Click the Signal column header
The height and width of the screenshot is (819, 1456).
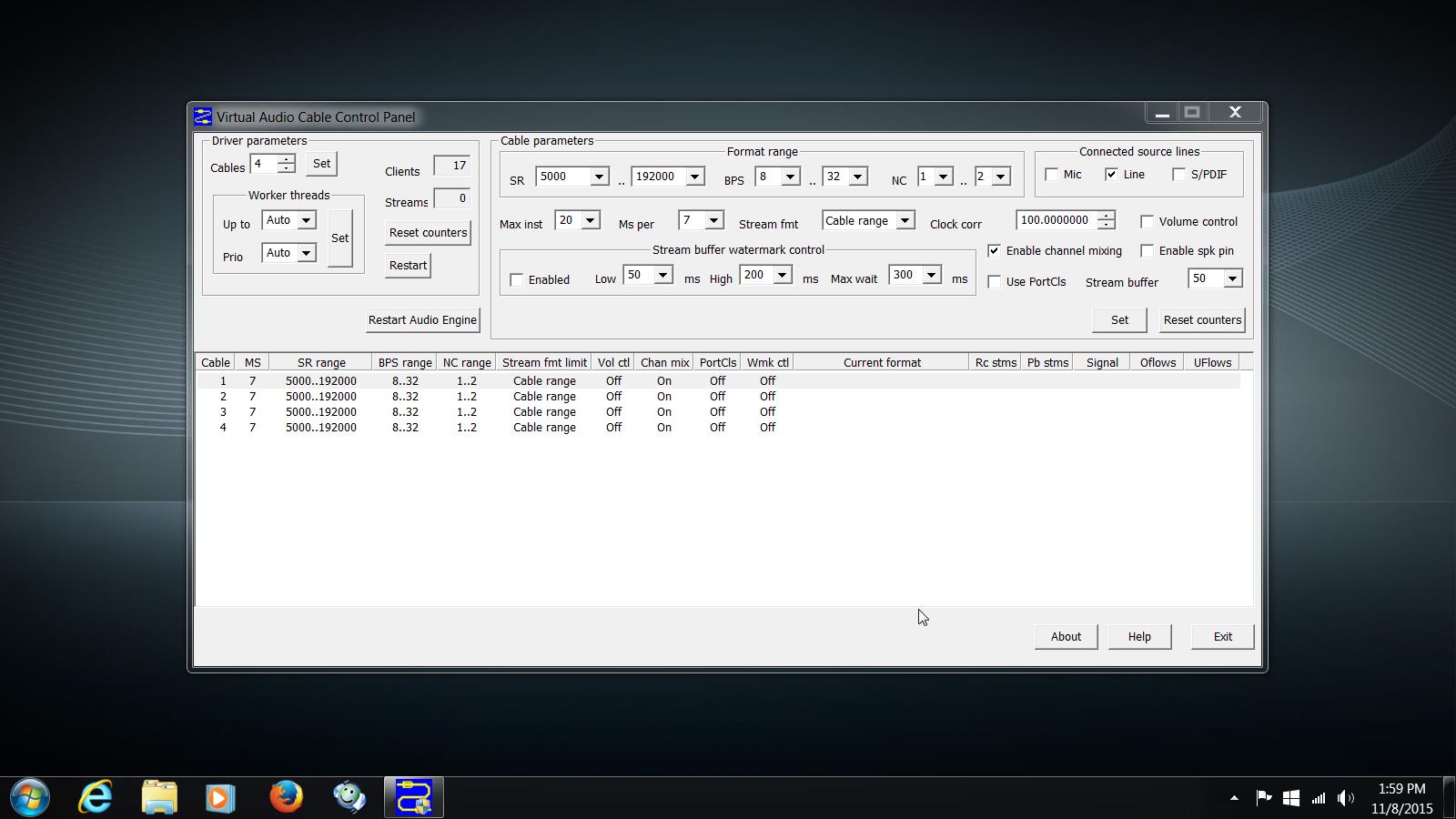(1102, 362)
